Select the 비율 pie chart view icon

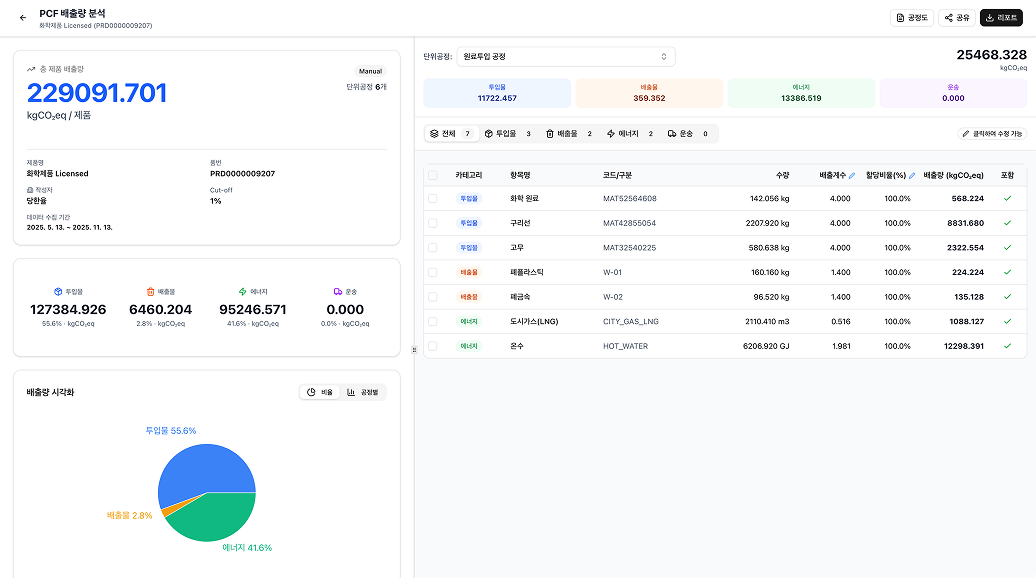pos(314,391)
